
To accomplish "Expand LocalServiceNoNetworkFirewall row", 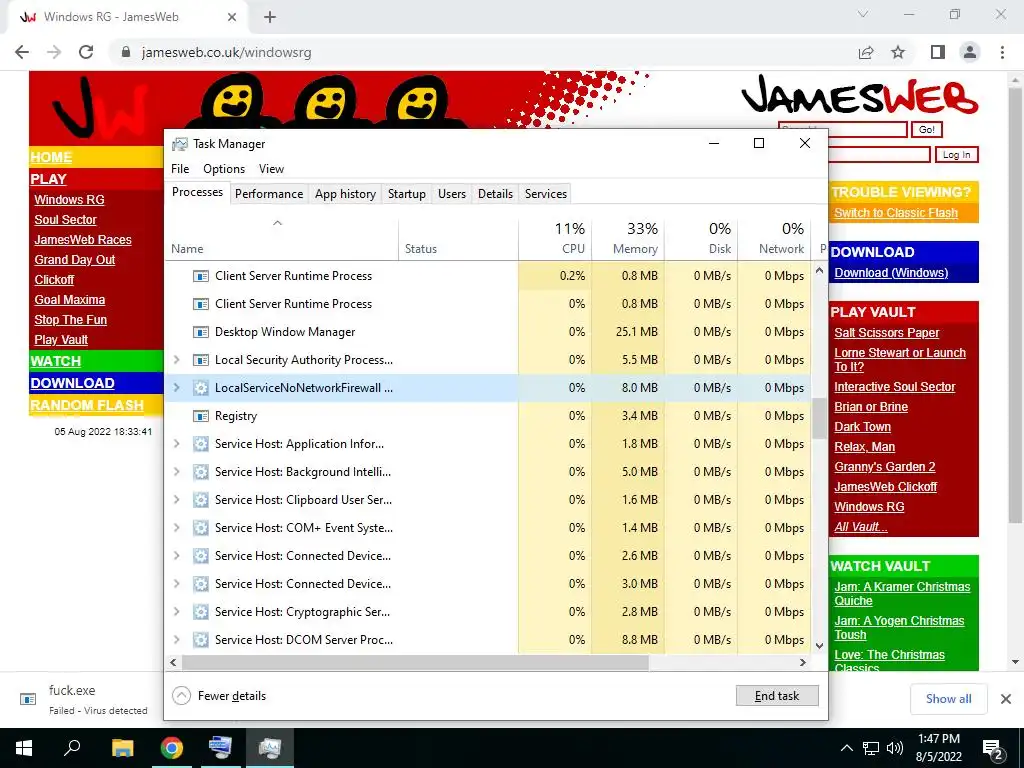I will [x=176, y=388].
